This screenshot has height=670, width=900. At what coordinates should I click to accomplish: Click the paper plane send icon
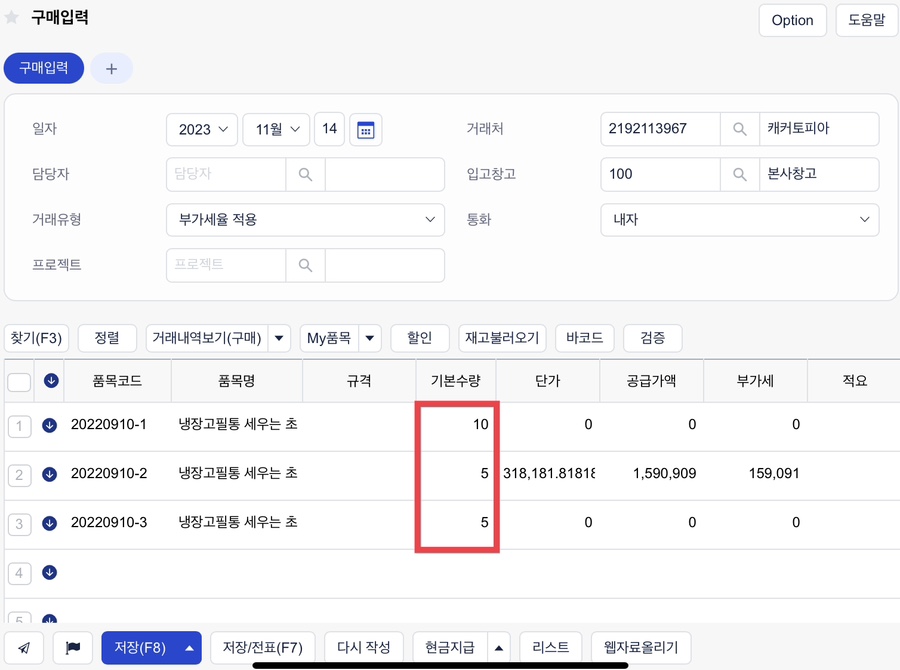24,648
